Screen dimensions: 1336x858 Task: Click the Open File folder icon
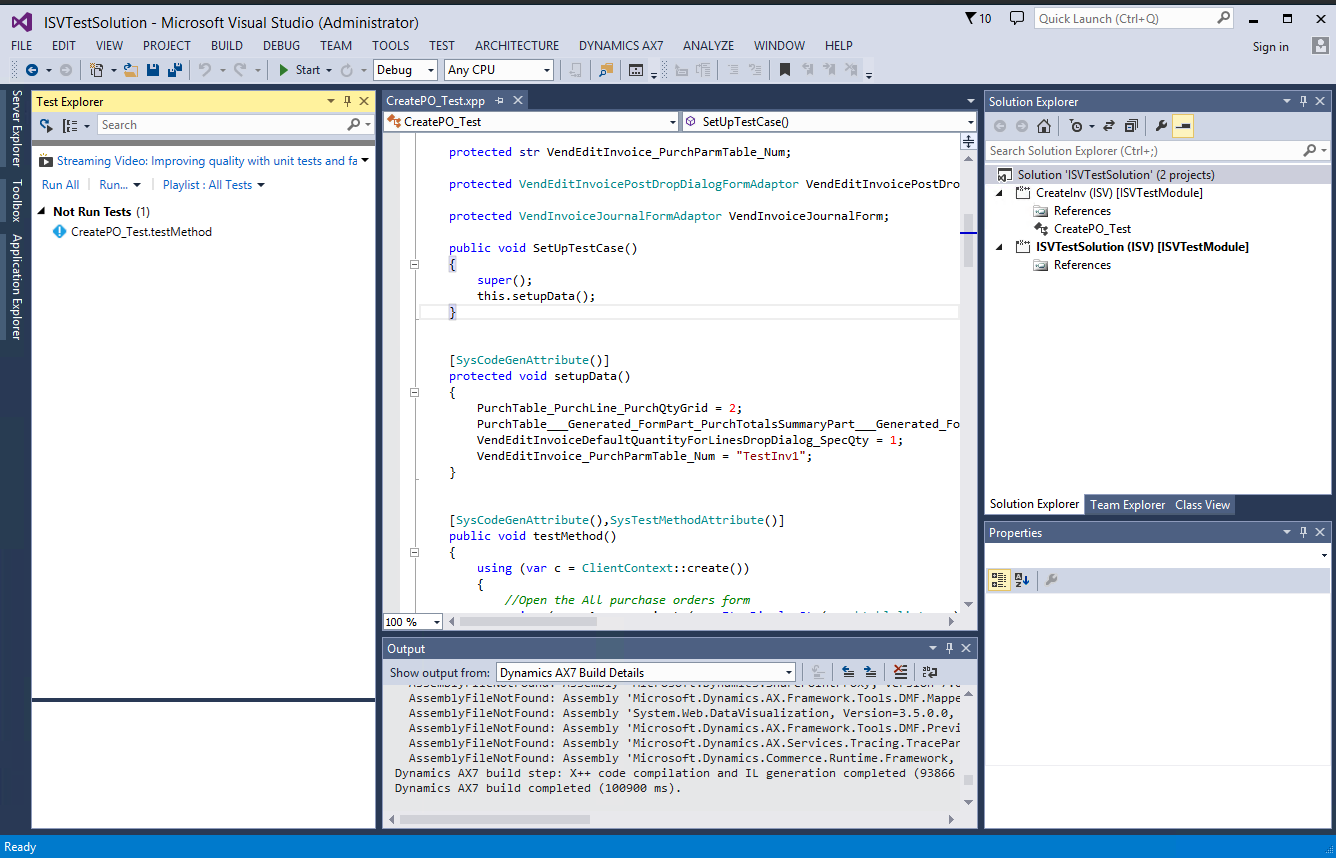pyautogui.click(x=131, y=70)
